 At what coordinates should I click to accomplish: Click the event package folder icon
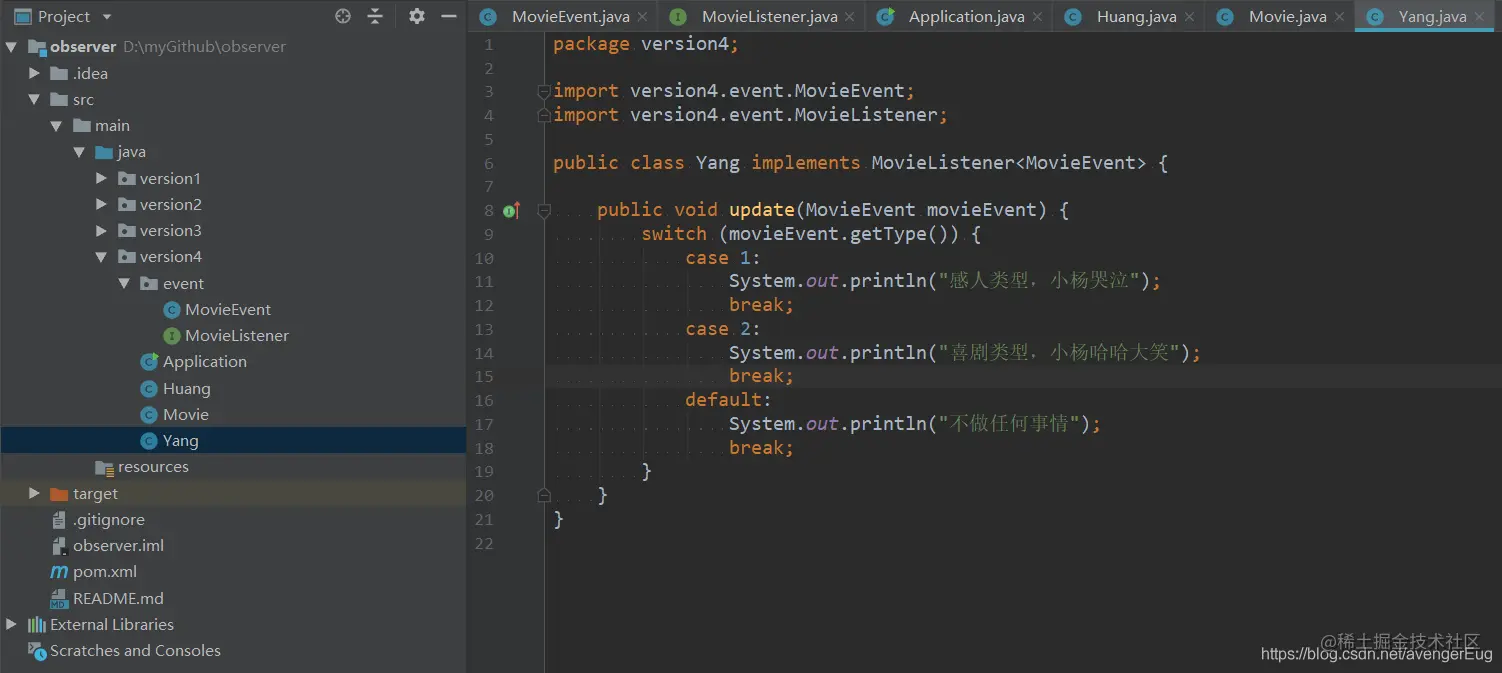click(149, 283)
